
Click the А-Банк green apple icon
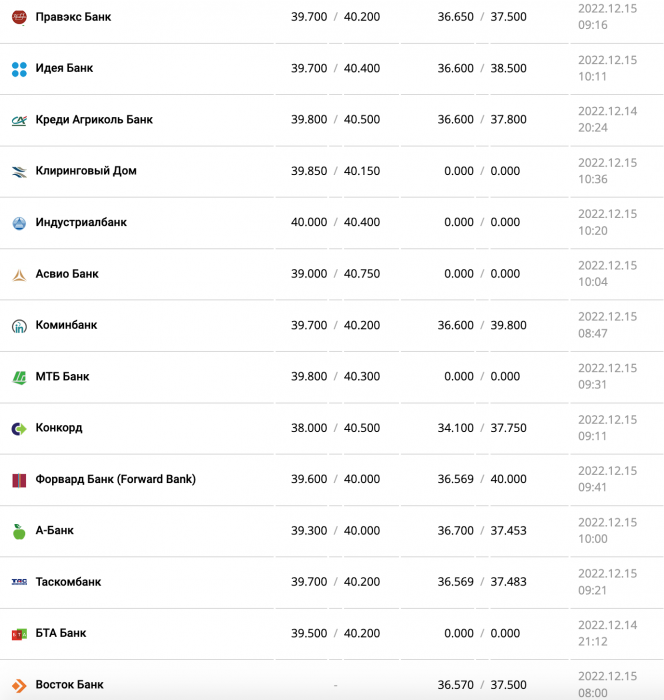[x=19, y=531]
